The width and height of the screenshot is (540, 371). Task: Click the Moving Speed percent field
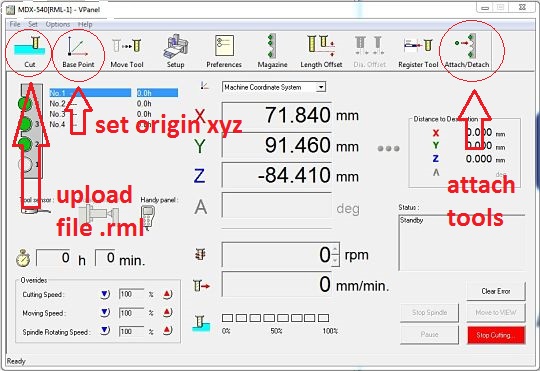(x=131, y=313)
